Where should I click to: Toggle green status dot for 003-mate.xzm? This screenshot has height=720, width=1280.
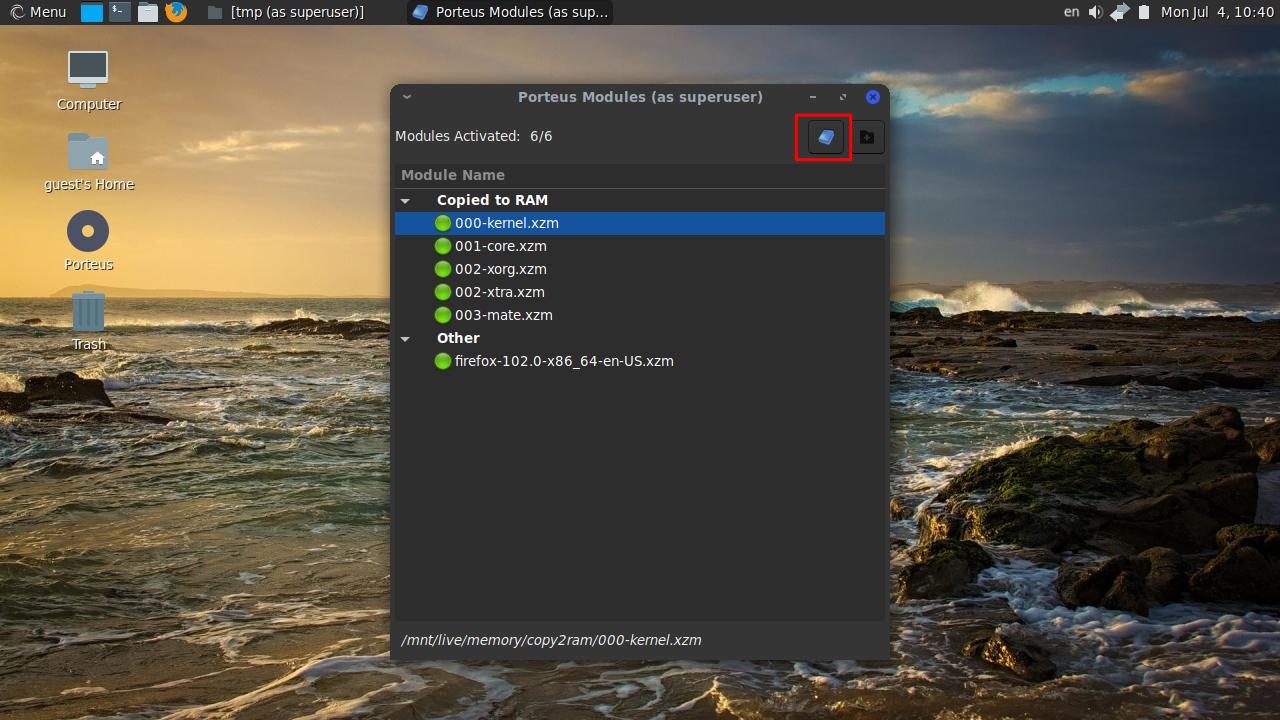click(x=443, y=315)
